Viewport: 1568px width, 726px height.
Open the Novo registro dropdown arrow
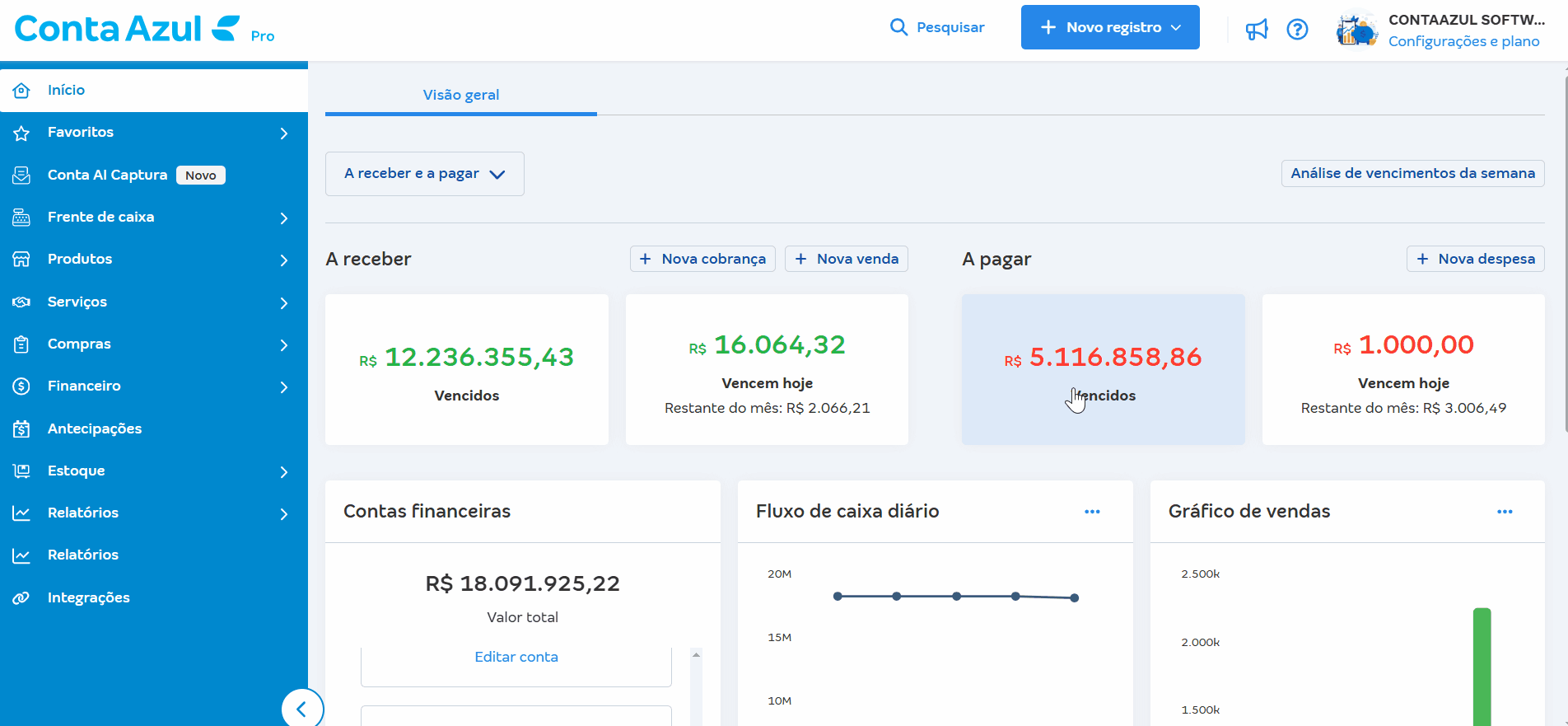click(1176, 27)
